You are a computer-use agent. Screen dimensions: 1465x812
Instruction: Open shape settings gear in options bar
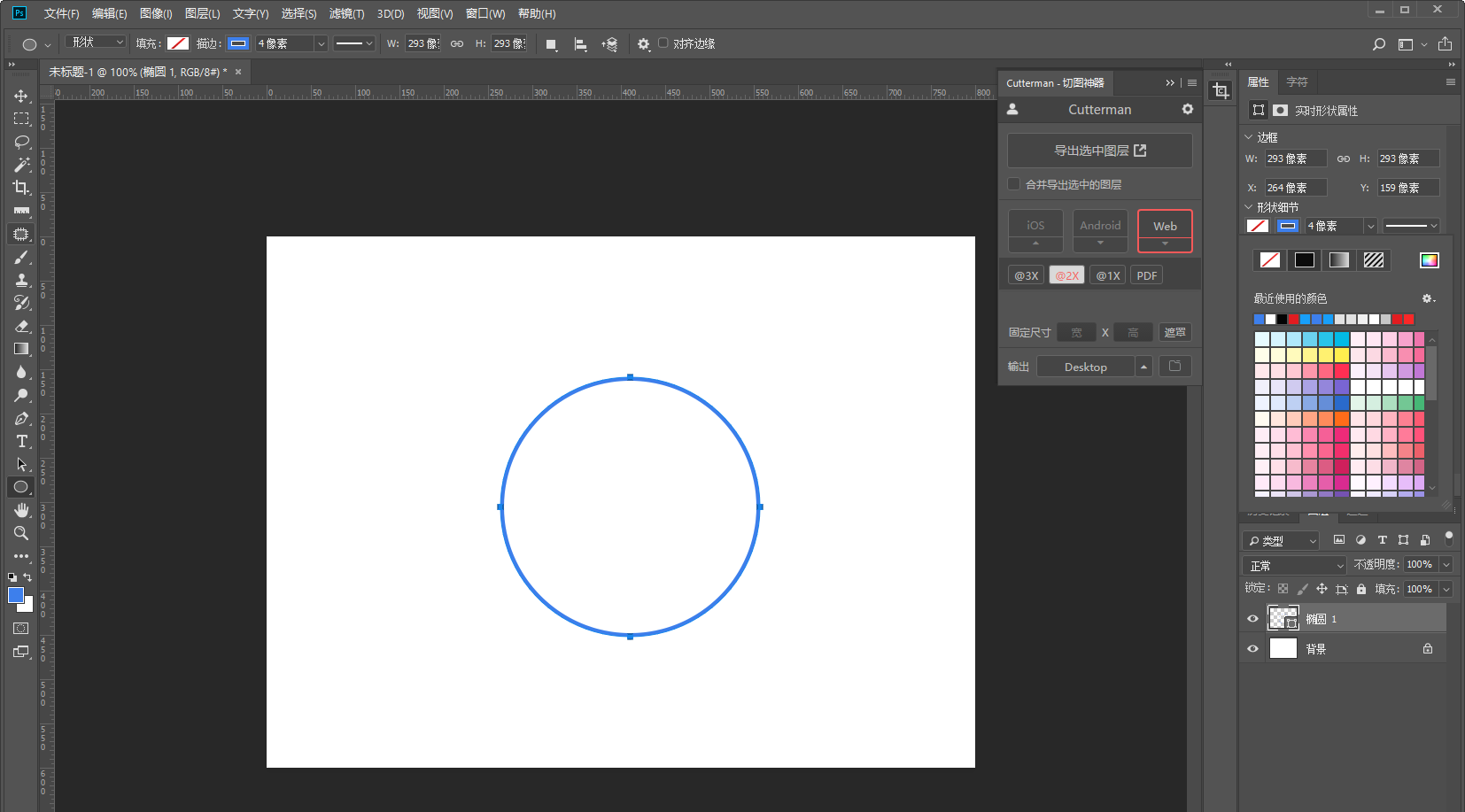(644, 44)
